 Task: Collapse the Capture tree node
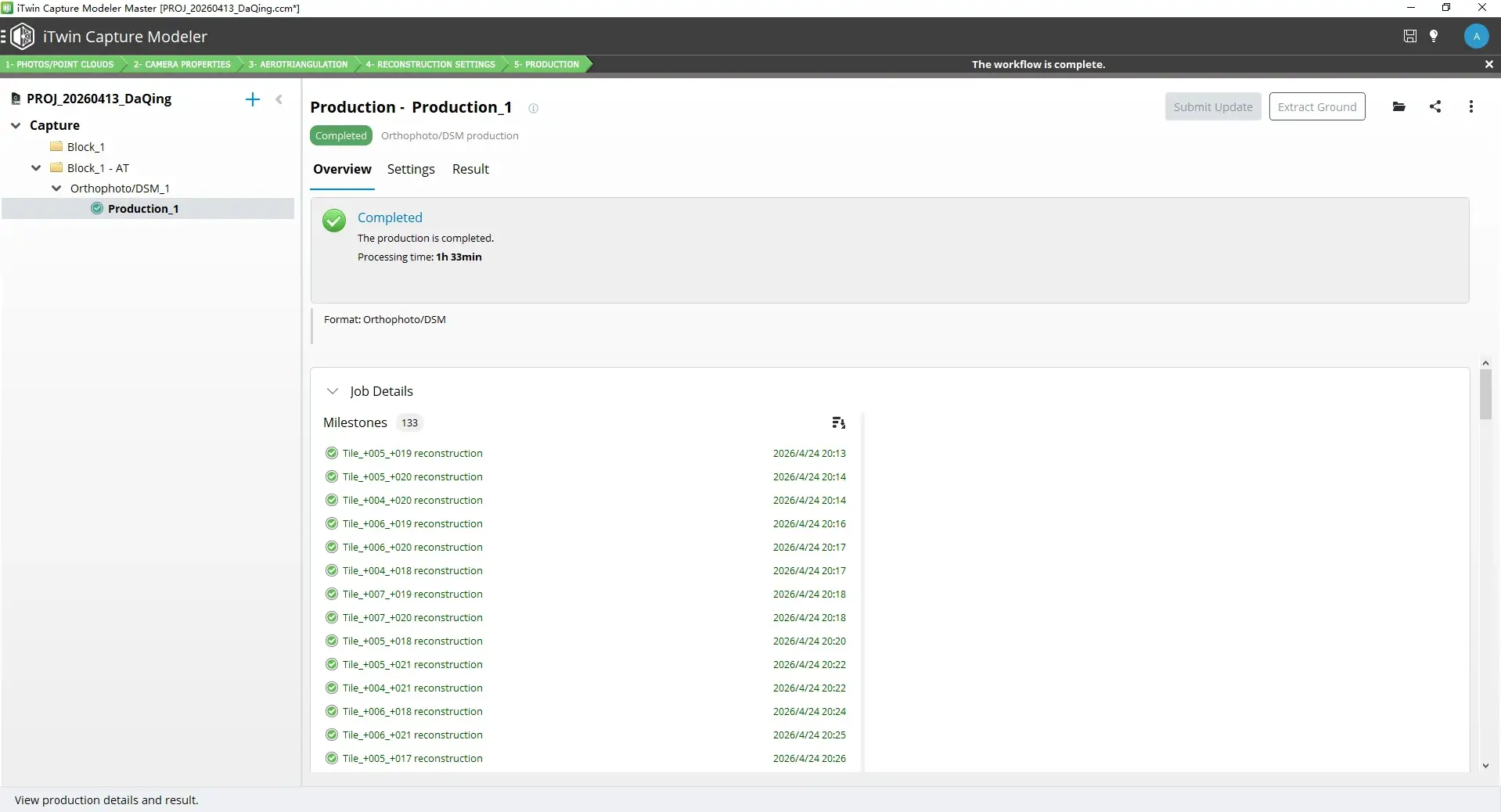click(x=16, y=125)
